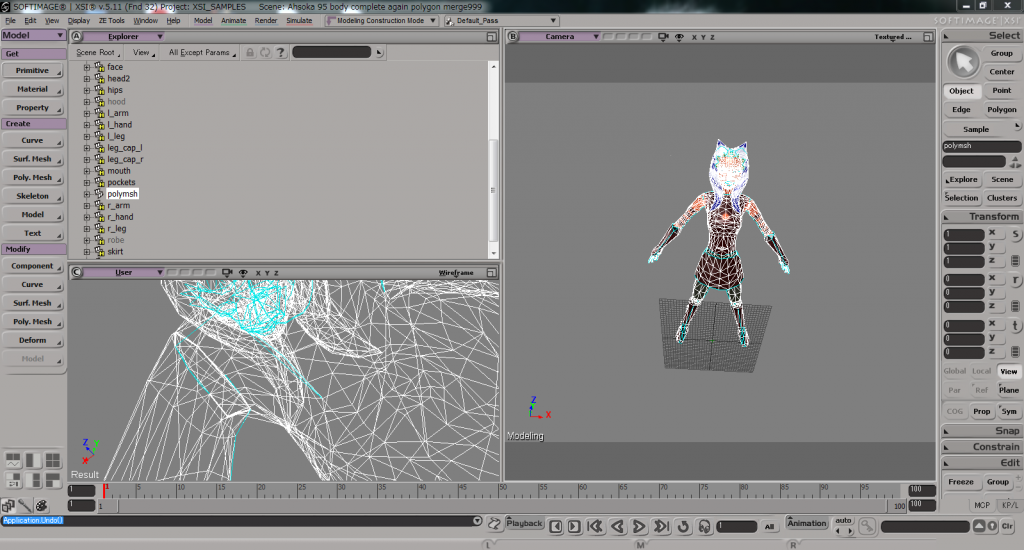Open the Simulate menu
1024x550 pixels.
pos(299,21)
